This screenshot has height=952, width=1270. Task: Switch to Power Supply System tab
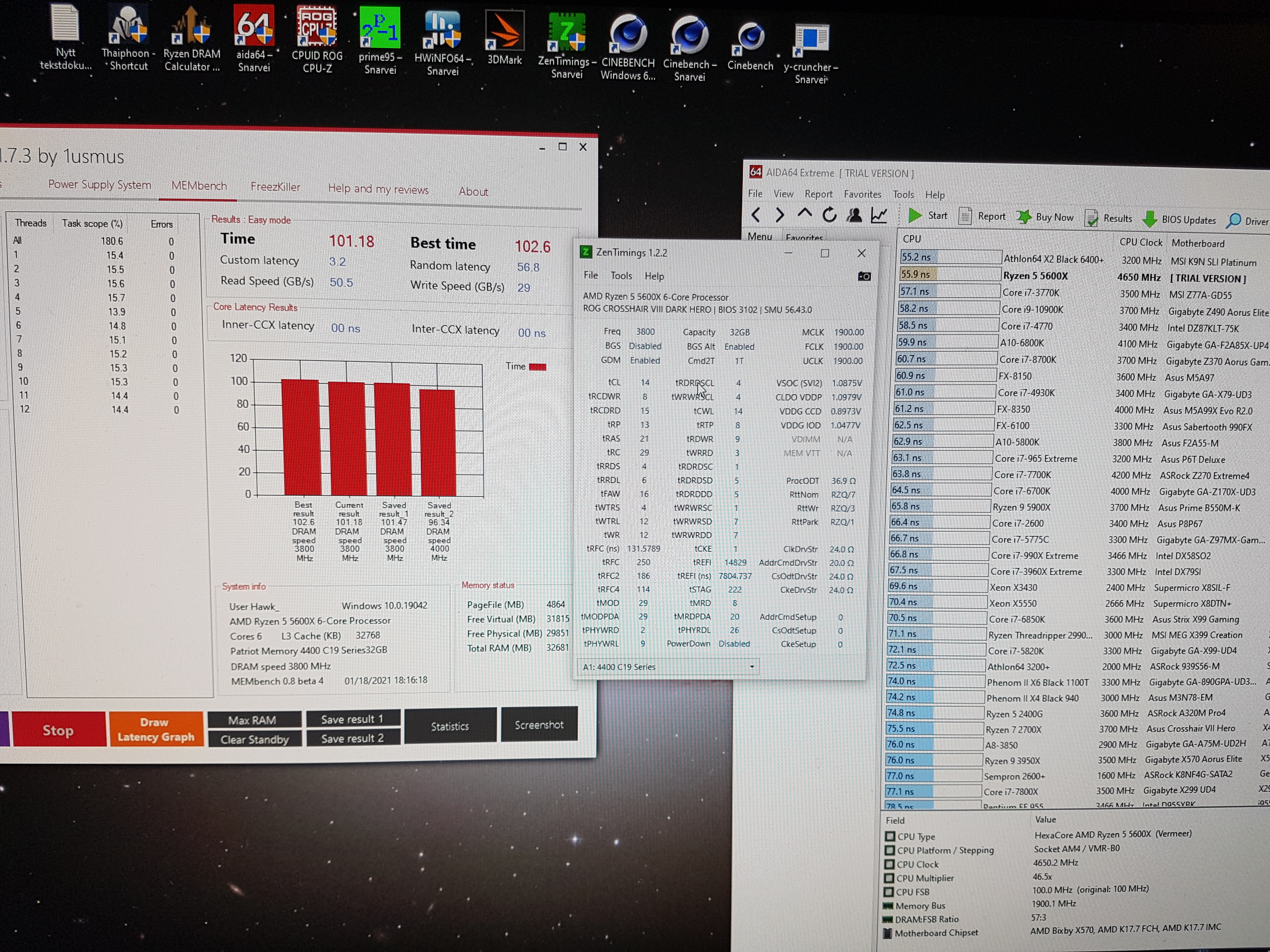click(99, 185)
